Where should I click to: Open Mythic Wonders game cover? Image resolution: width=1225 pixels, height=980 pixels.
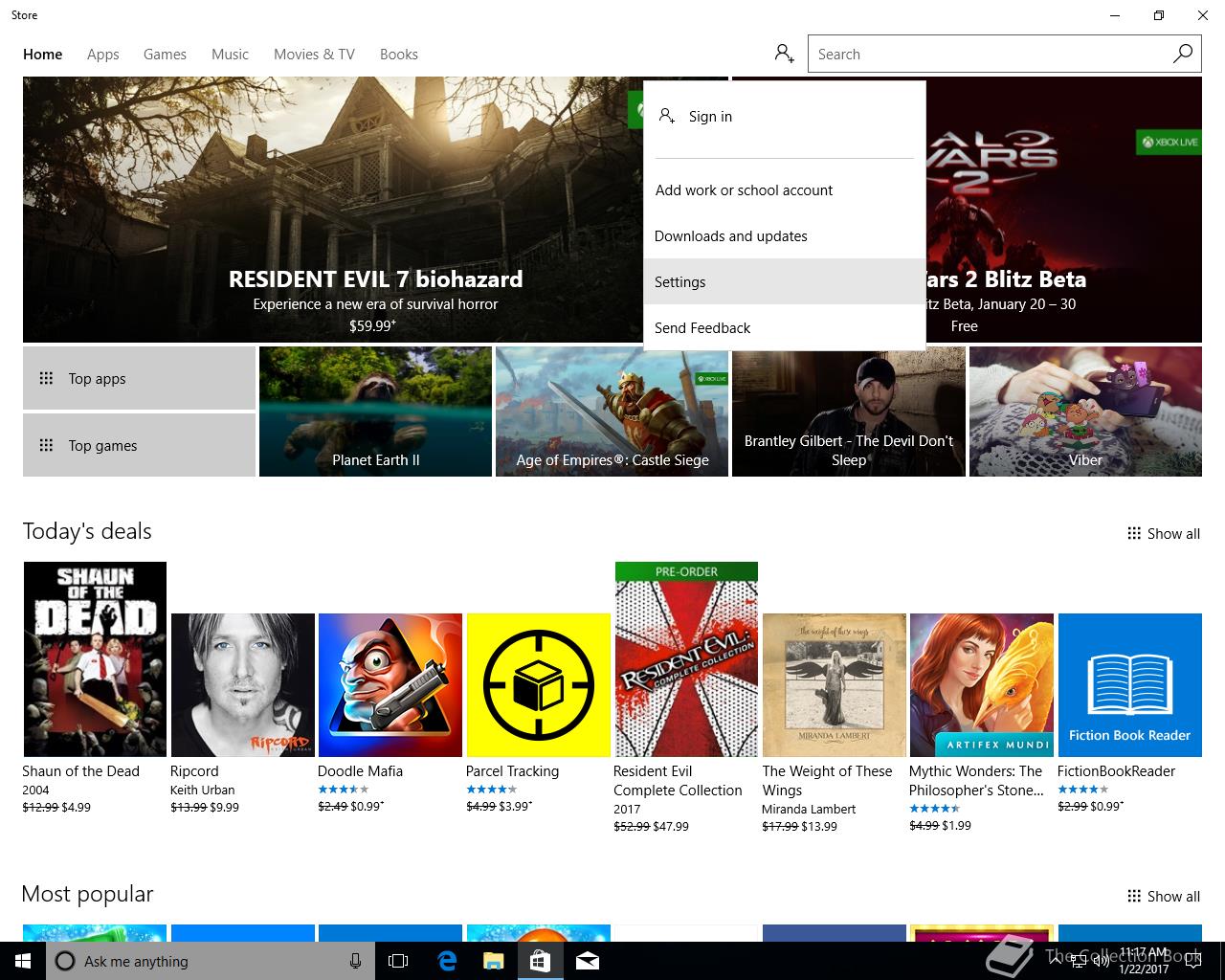coord(982,685)
